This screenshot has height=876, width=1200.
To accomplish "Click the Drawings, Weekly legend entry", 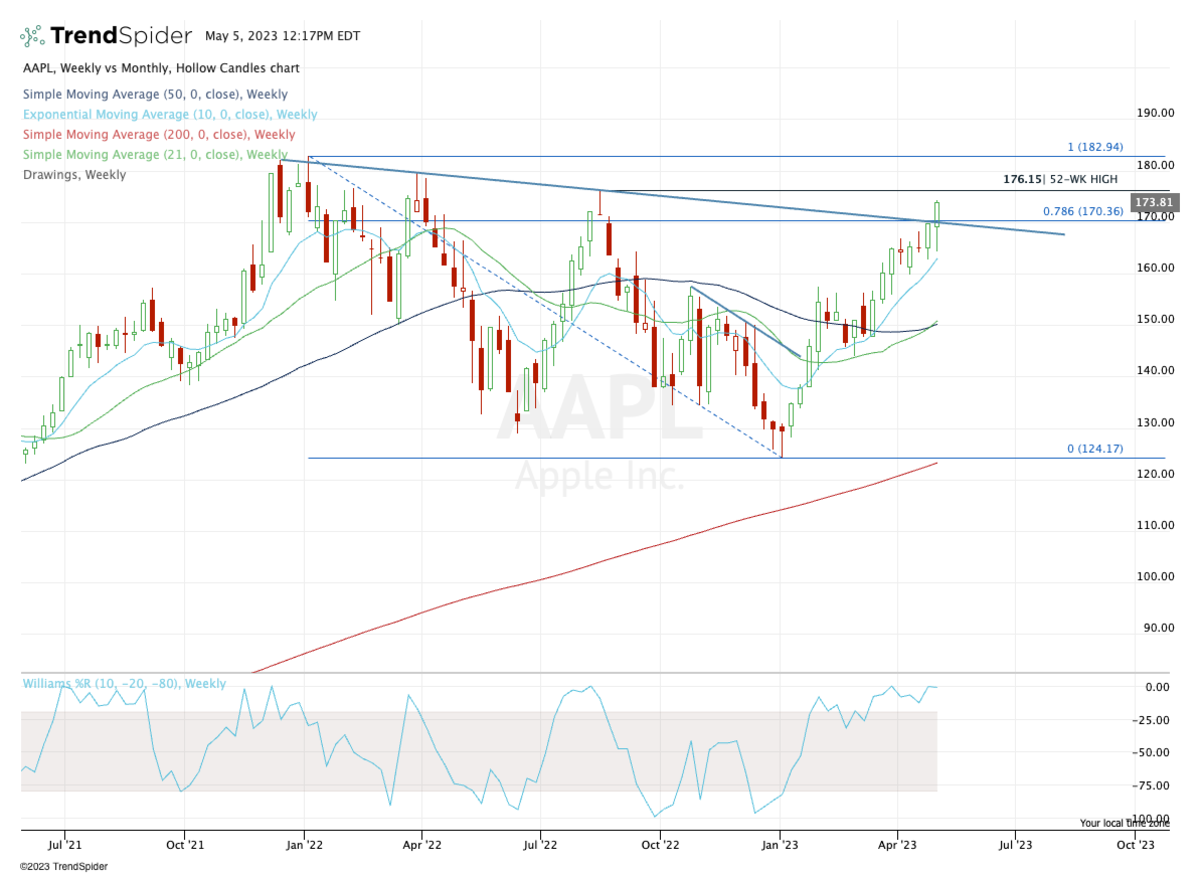I will tap(73, 175).
